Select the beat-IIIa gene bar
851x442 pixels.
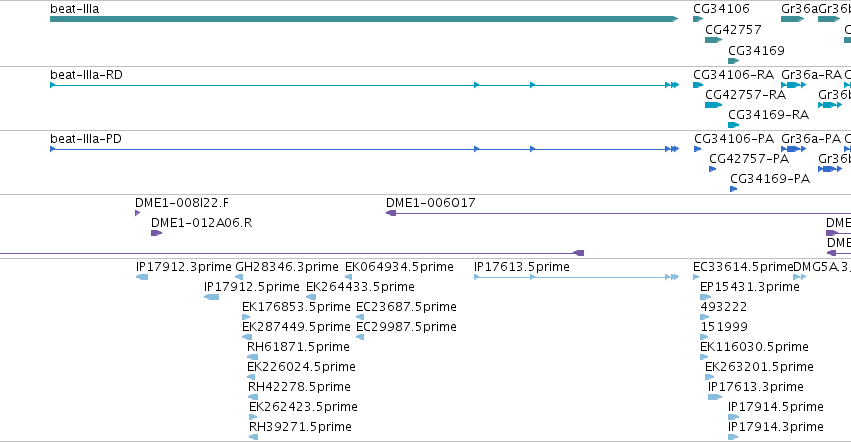point(364,19)
